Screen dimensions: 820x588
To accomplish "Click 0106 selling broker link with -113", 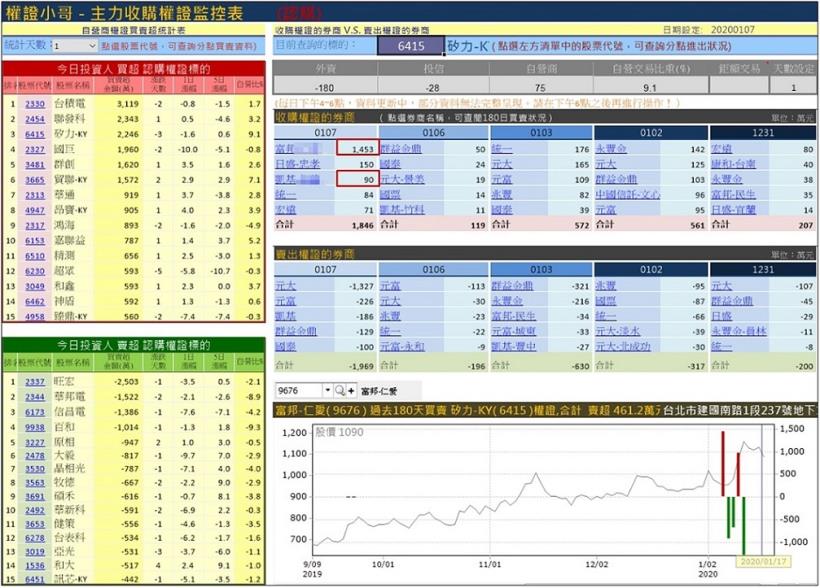I will pos(390,286).
